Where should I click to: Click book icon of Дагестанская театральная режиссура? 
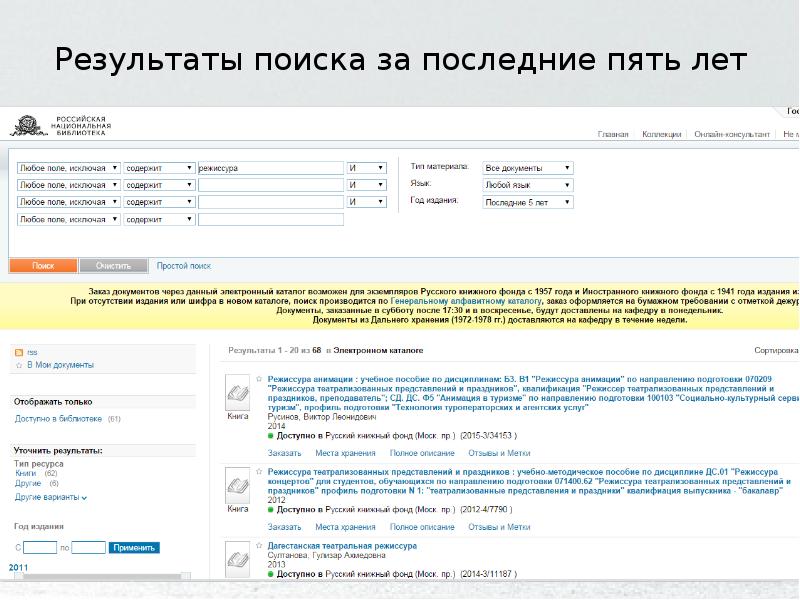point(237,556)
